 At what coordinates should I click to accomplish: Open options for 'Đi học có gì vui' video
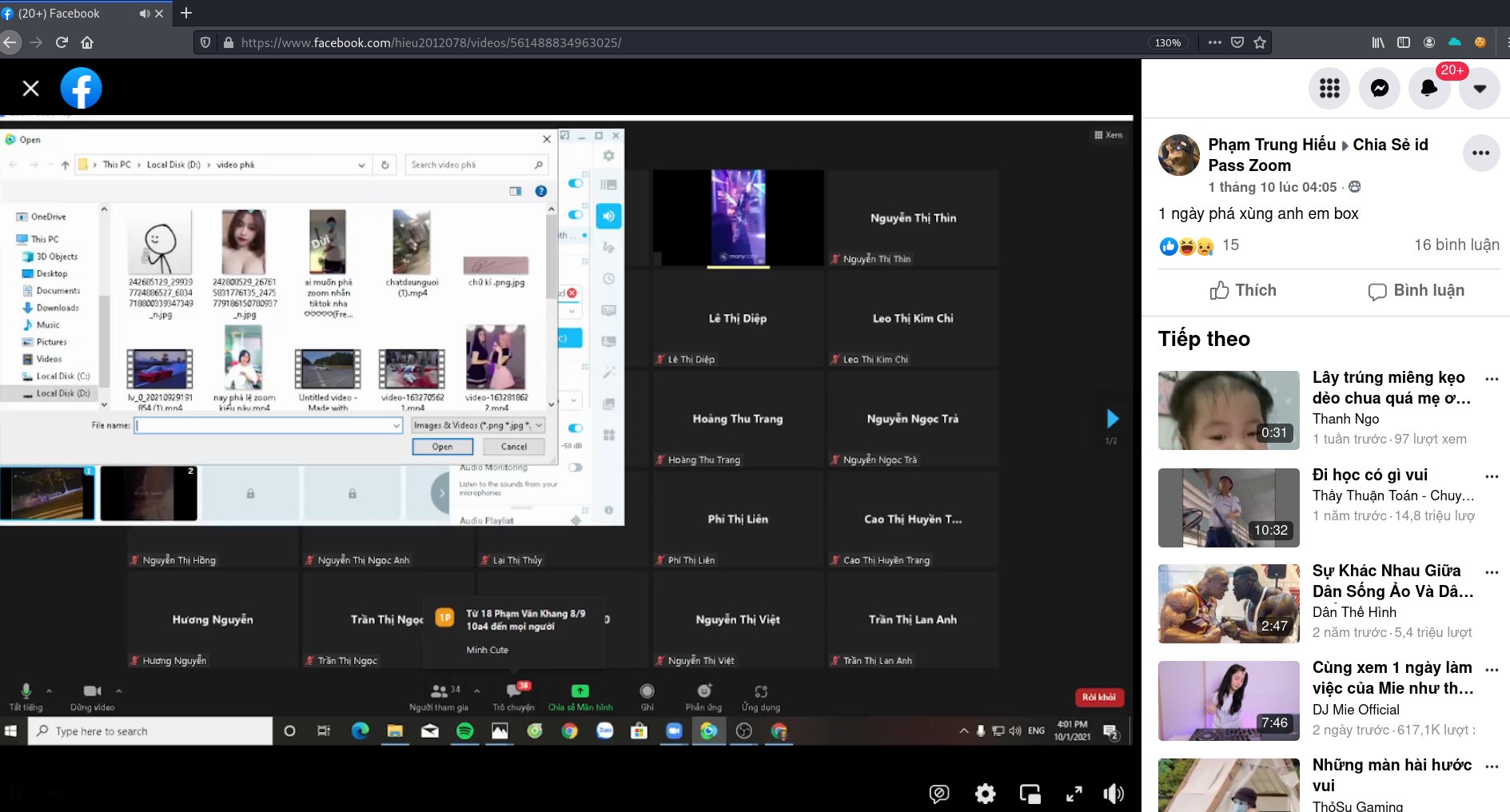click(x=1492, y=476)
